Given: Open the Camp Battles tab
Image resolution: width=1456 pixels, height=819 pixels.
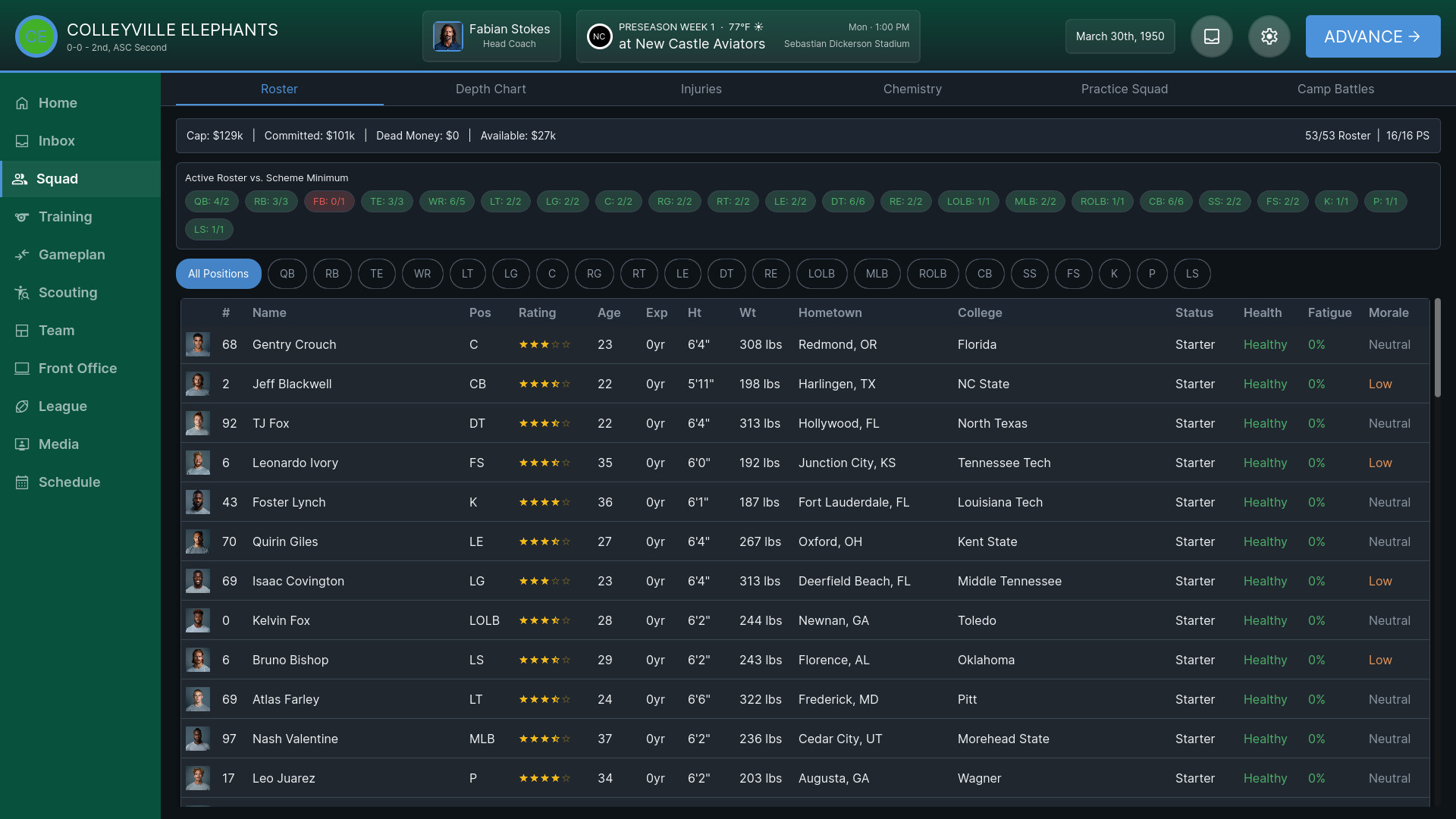Looking at the screenshot, I should (x=1335, y=89).
